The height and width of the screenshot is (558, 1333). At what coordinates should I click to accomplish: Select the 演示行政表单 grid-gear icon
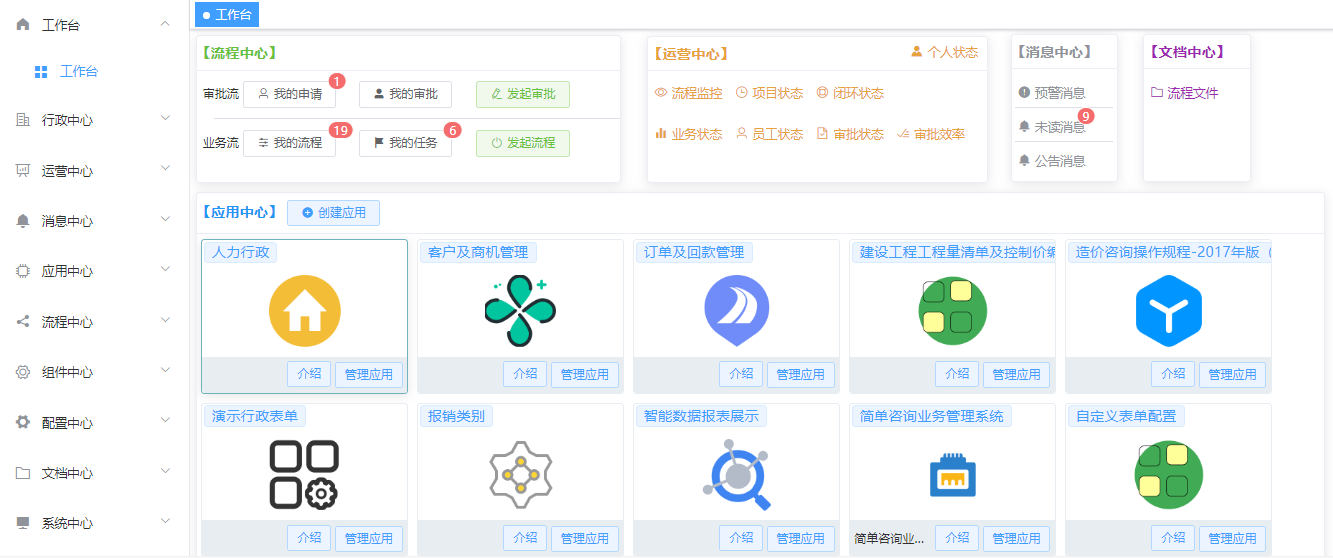tap(304, 474)
